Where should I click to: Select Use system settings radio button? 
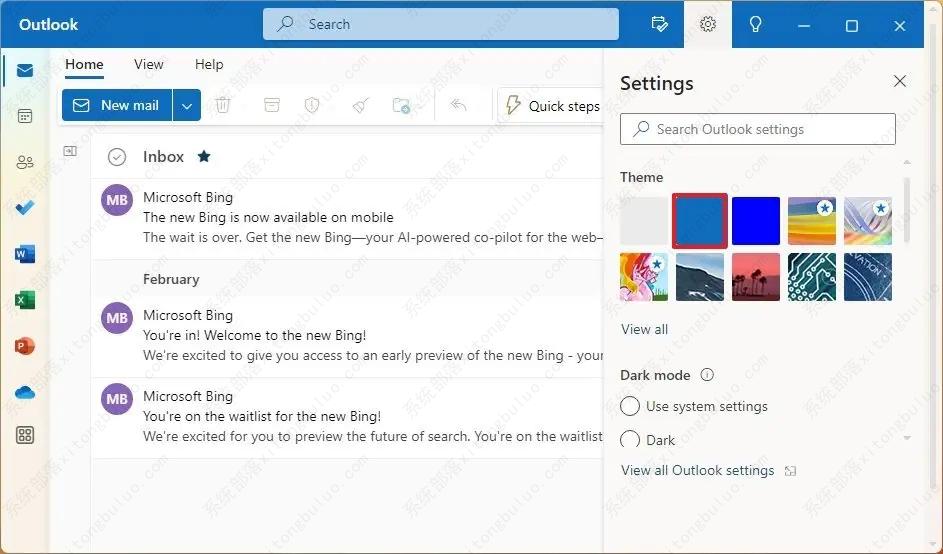point(630,406)
